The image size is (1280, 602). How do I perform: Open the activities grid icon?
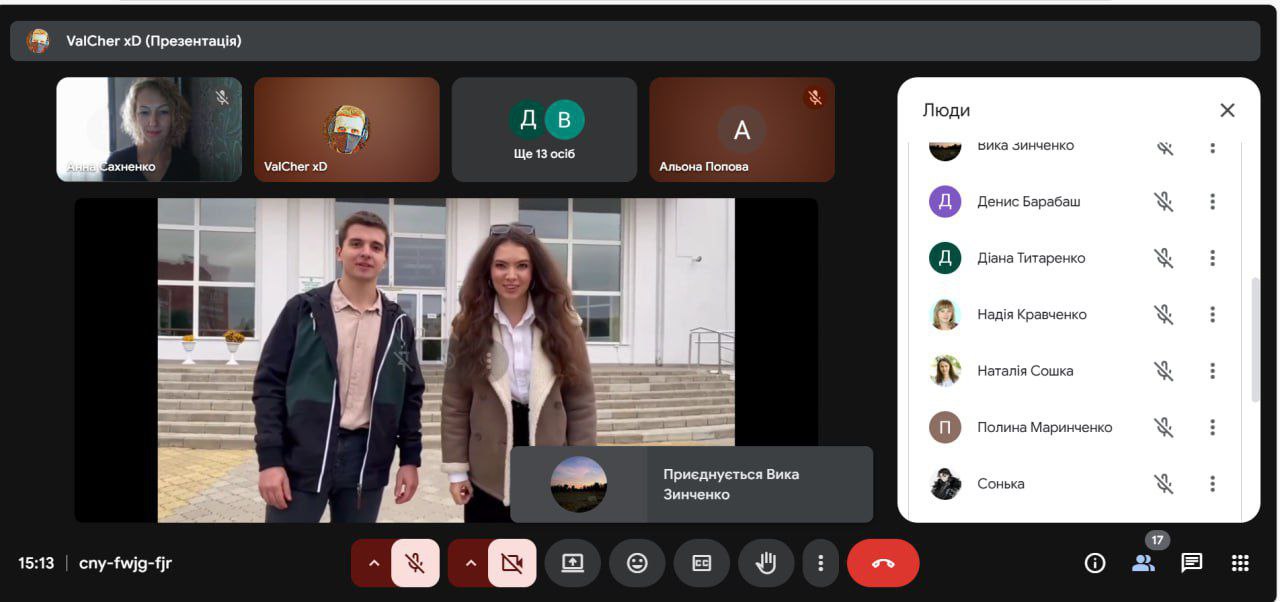(1240, 563)
